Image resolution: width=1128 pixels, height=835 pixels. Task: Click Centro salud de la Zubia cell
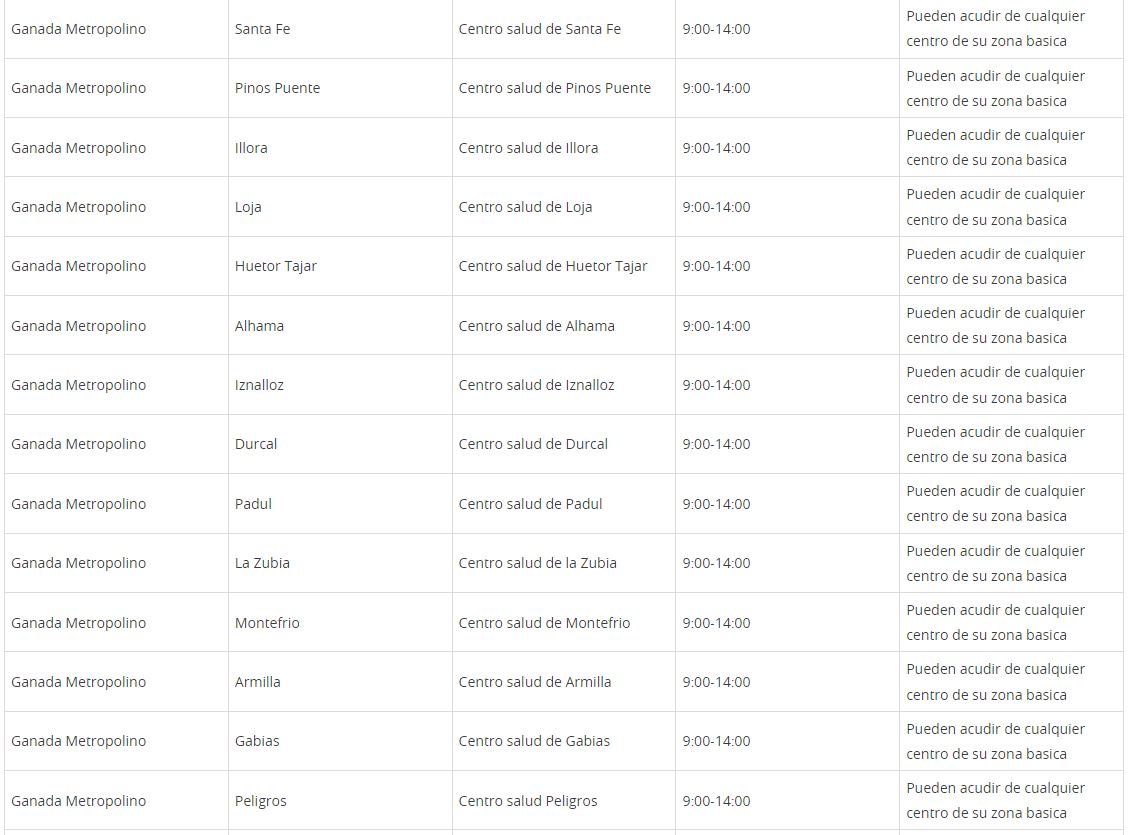point(537,563)
